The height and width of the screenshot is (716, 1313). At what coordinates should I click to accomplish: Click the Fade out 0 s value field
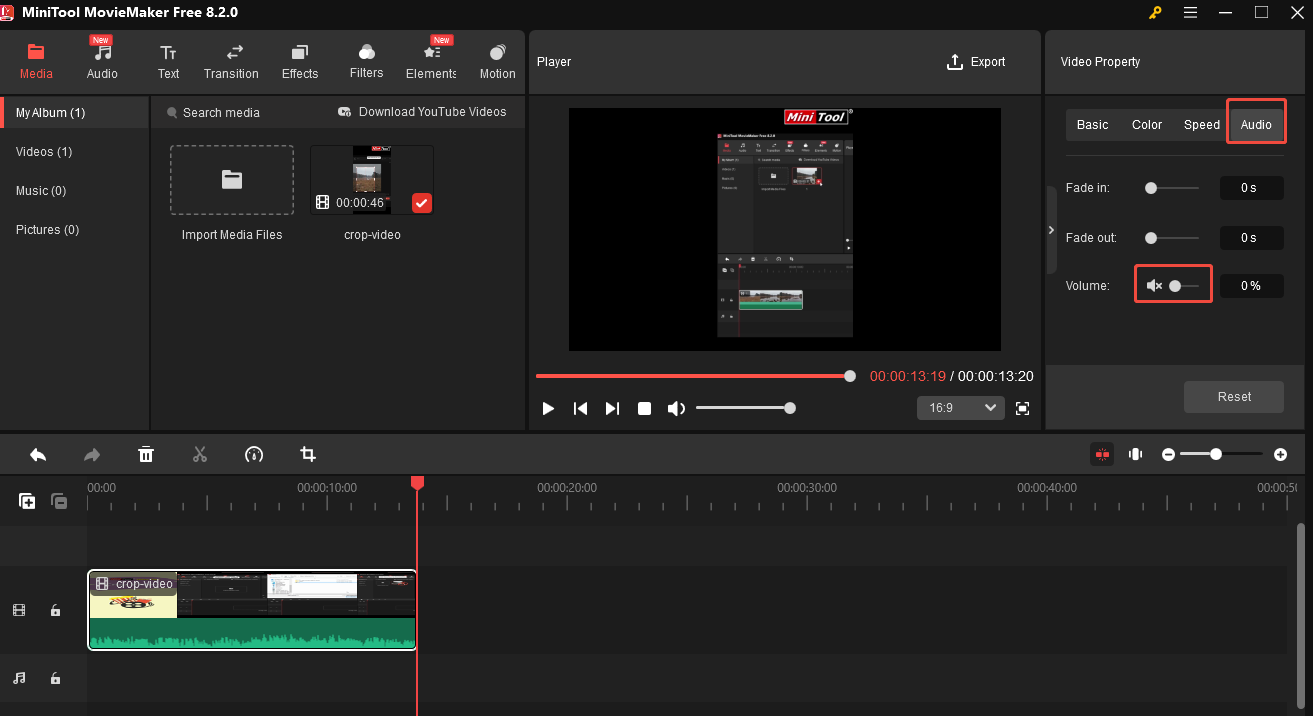[x=1251, y=238]
